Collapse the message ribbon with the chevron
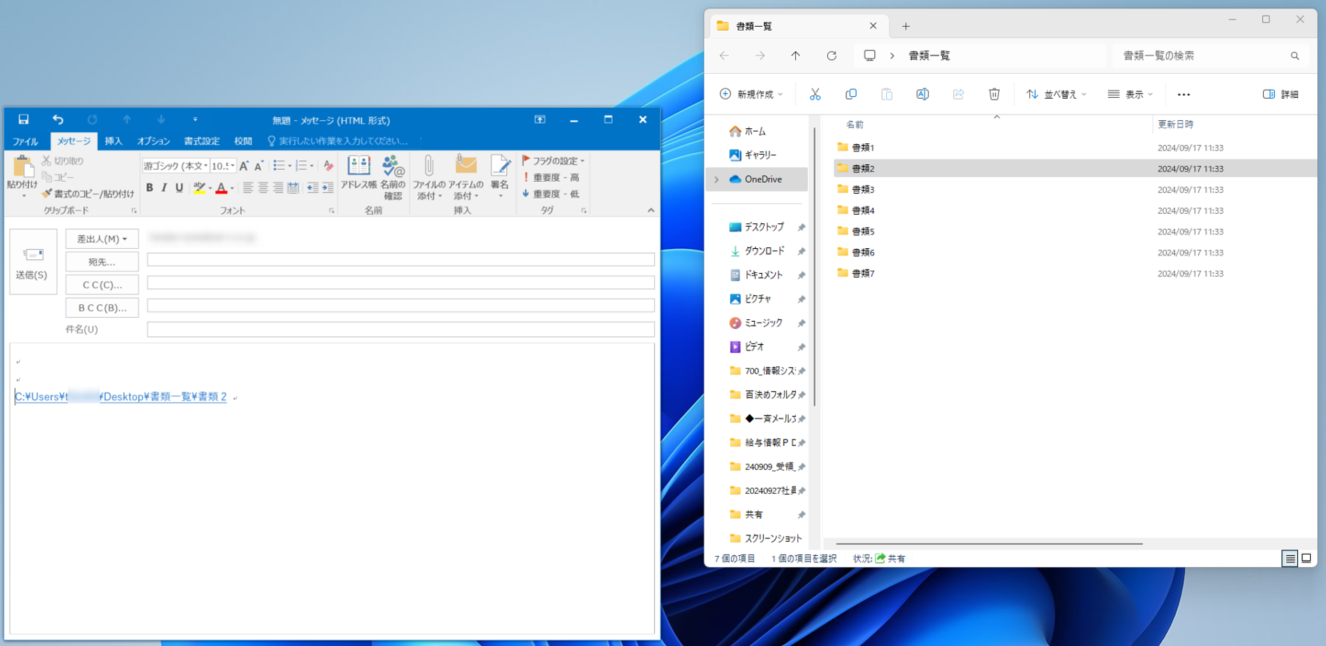This screenshot has width=1326, height=646. pos(651,211)
